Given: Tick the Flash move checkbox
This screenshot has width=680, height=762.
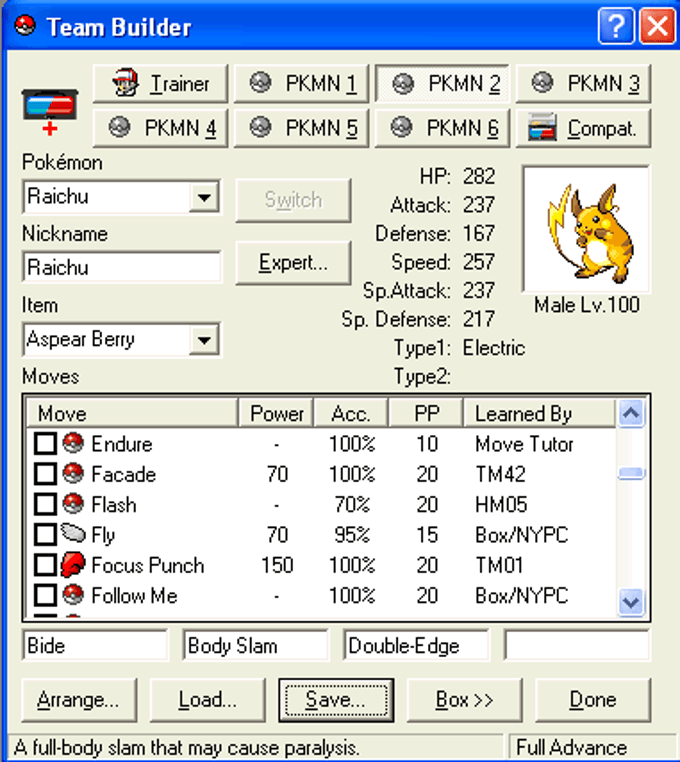Looking at the screenshot, I should [45, 504].
